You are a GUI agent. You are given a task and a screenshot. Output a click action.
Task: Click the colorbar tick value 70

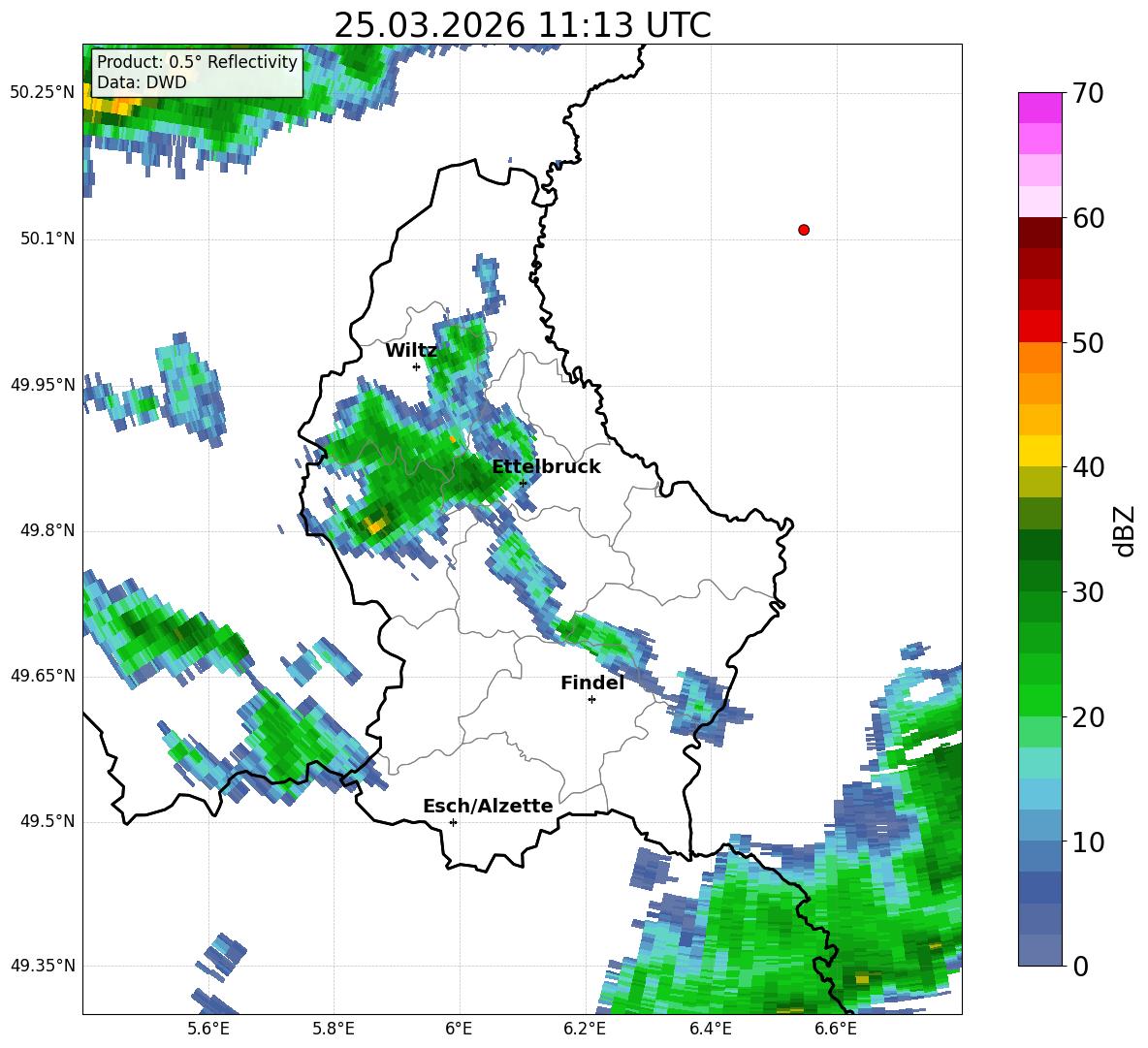[x=1087, y=93]
